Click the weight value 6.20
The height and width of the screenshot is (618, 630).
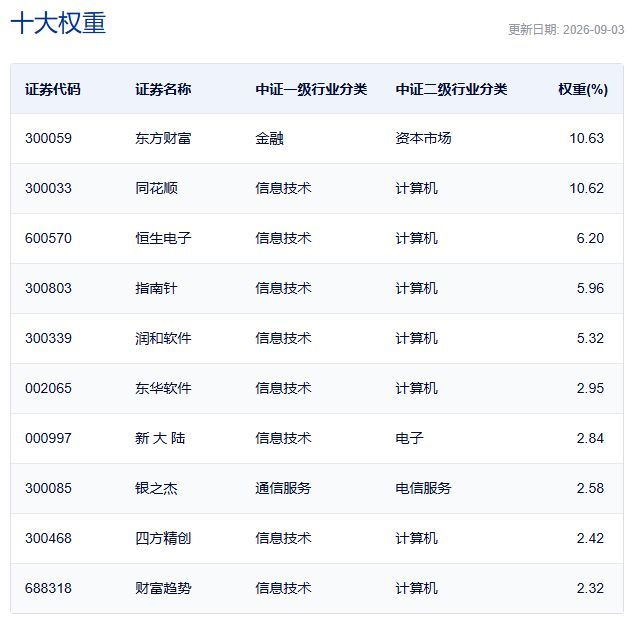coord(590,238)
